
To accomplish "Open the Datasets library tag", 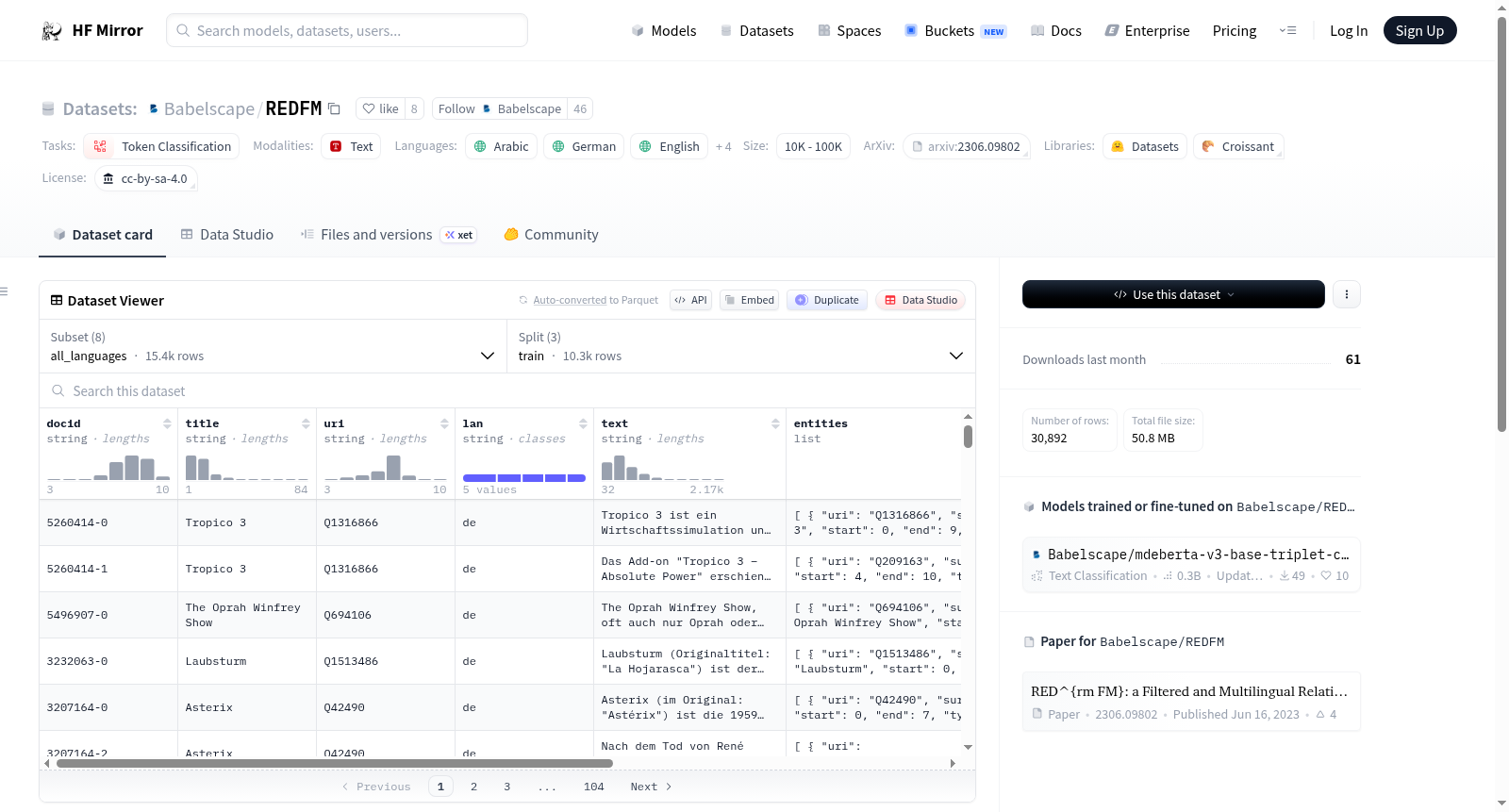I will pos(1145,146).
